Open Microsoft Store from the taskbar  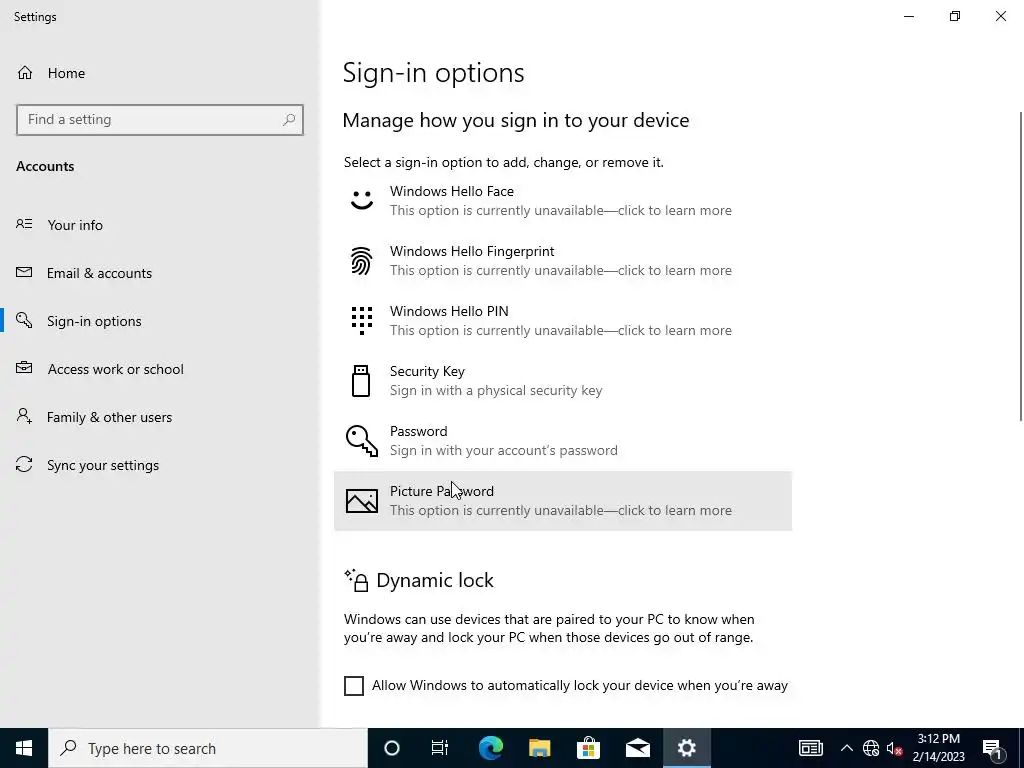(588, 748)
